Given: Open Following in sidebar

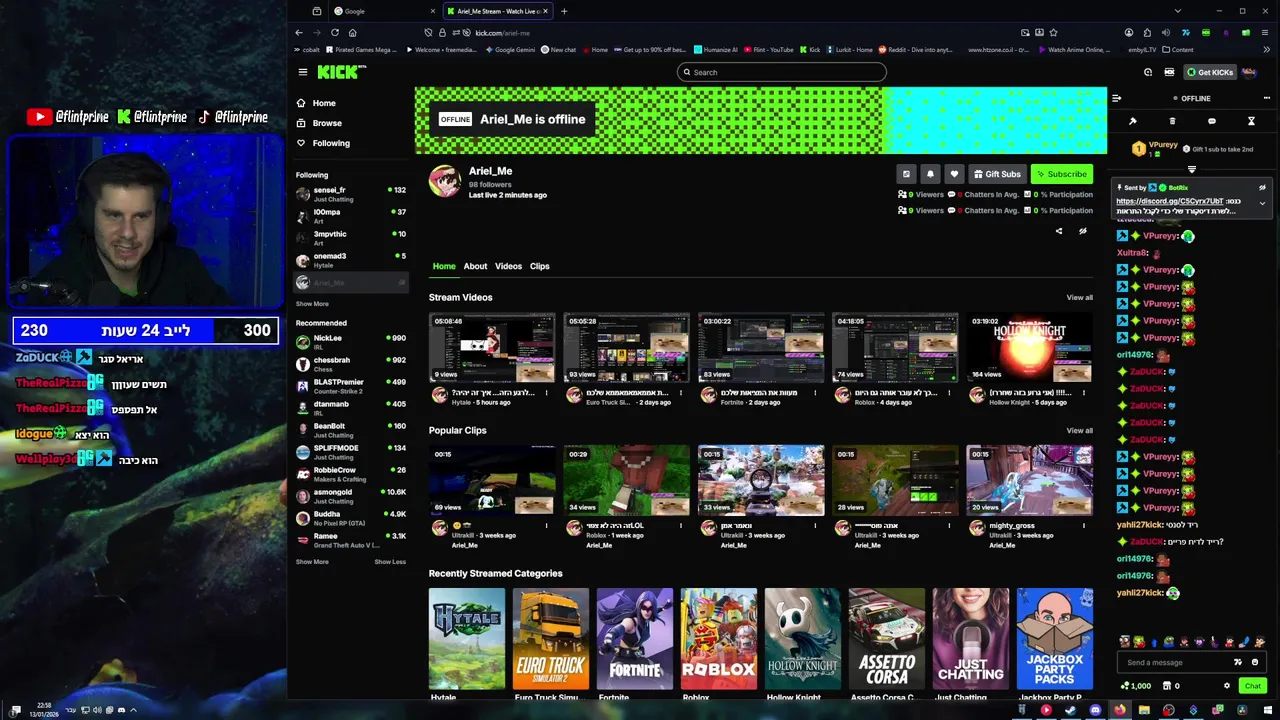Looking at the screenshot, I should pyautogui.click(x=322, y=143).
